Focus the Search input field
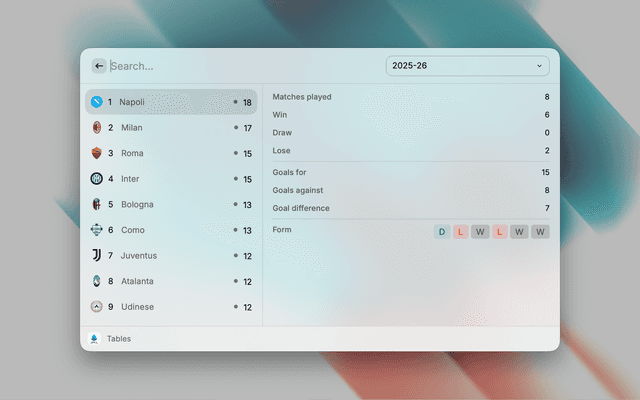The height and width of the screenshot is (400, 640). (x=240, y=66)
